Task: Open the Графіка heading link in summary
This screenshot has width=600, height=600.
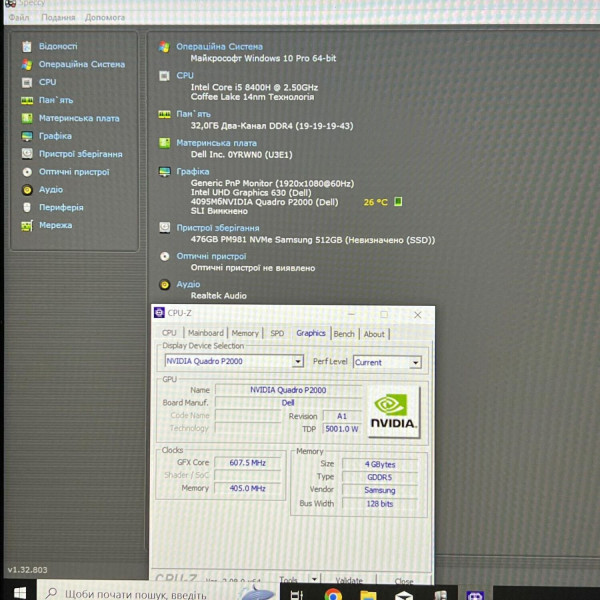Action: (192, 171)
